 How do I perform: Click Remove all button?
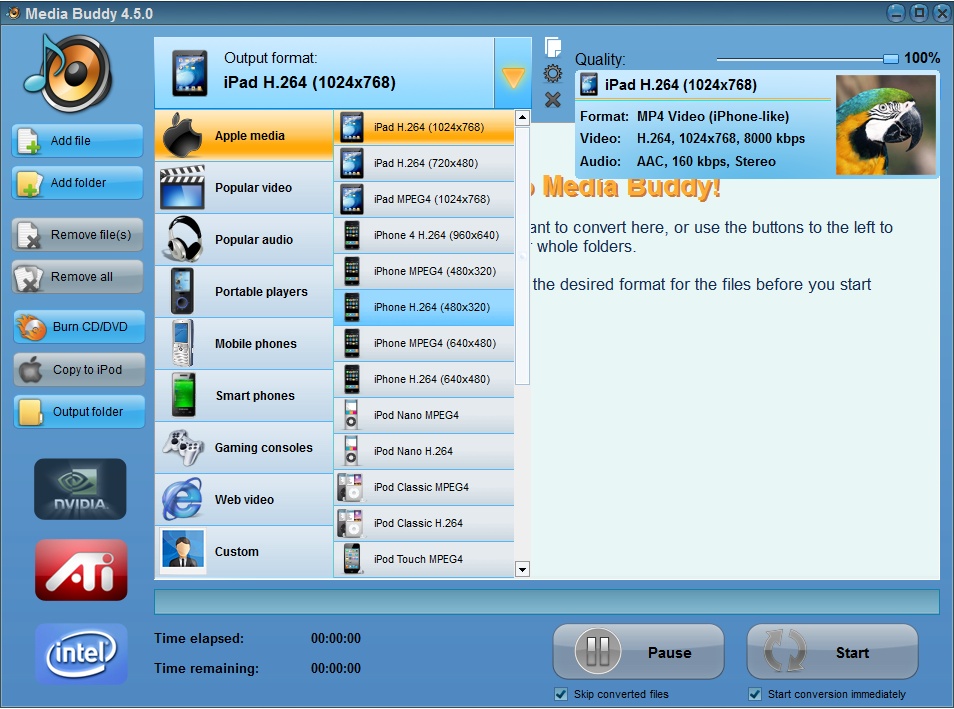pyautogui.click(x=77, y=277)
